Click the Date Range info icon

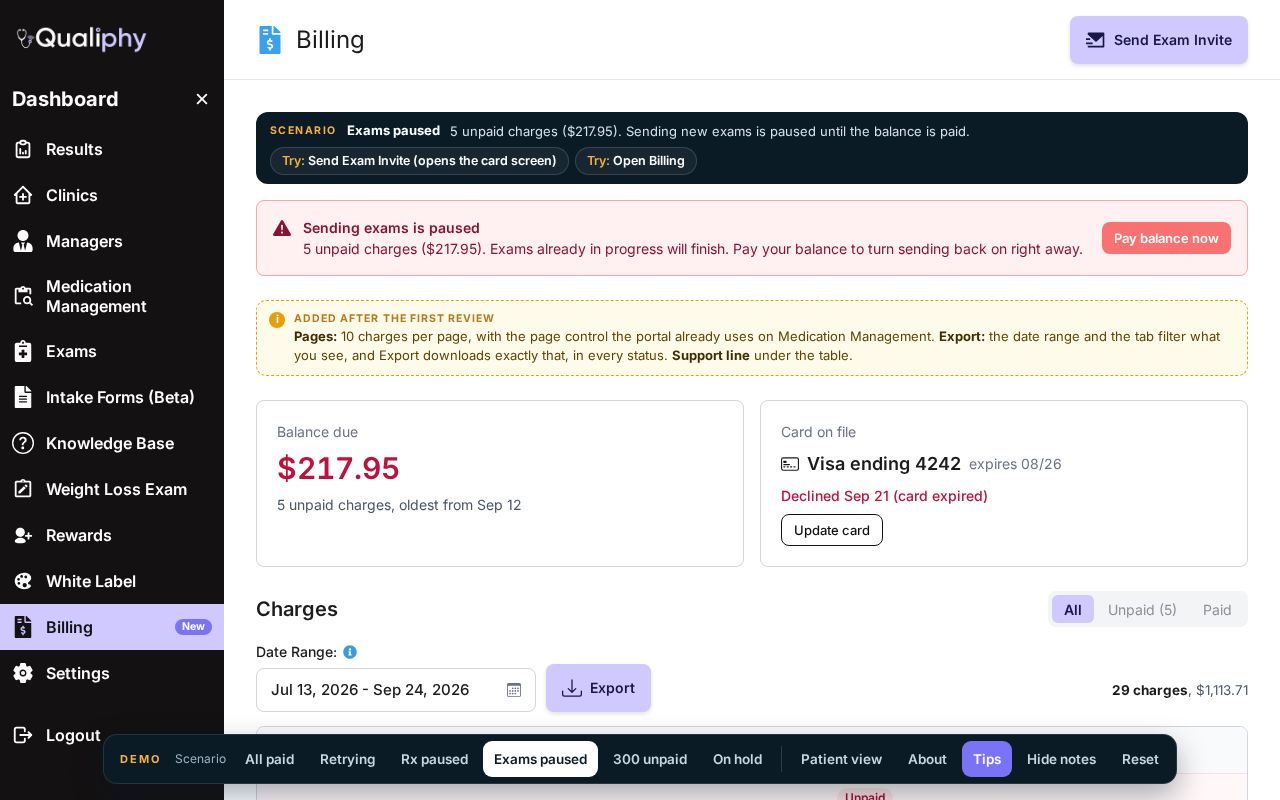click(x=350, y=652)
